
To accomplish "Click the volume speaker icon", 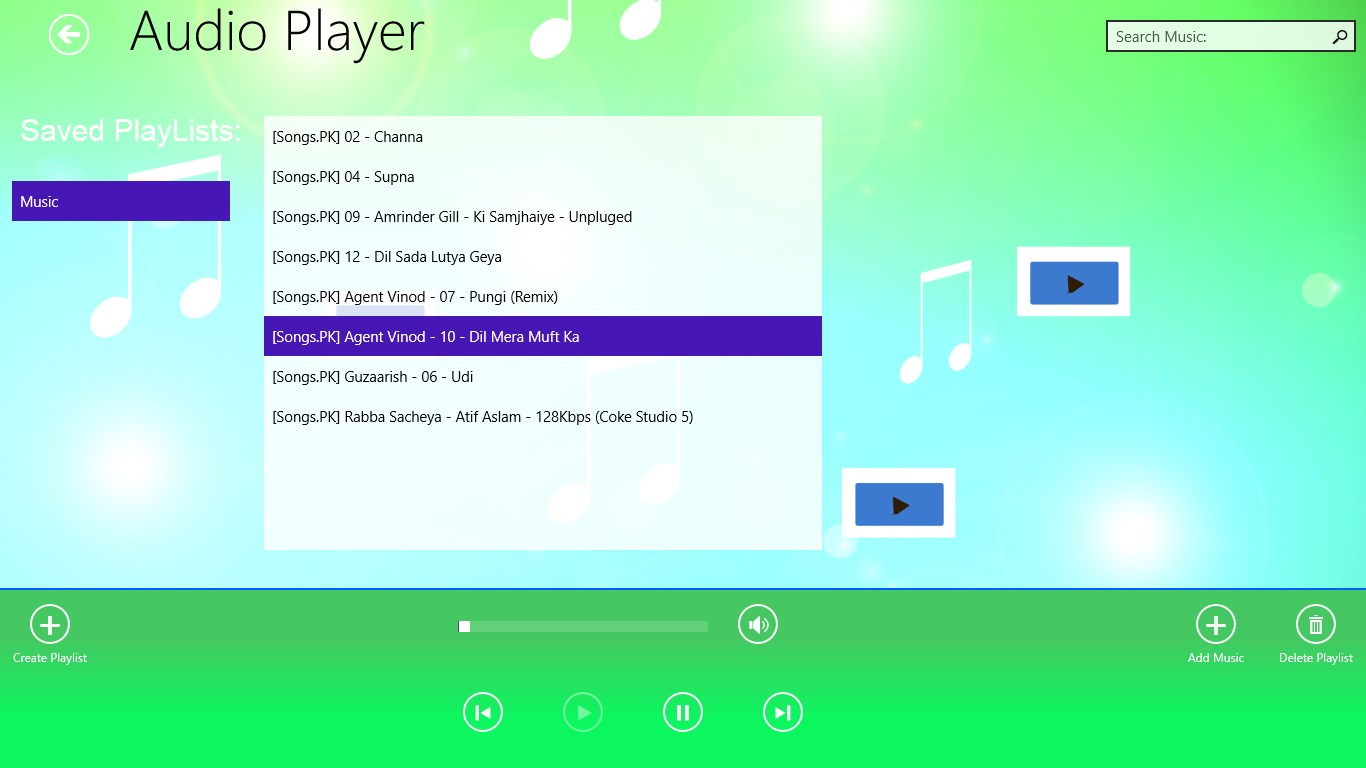I will tap(757, 623).
